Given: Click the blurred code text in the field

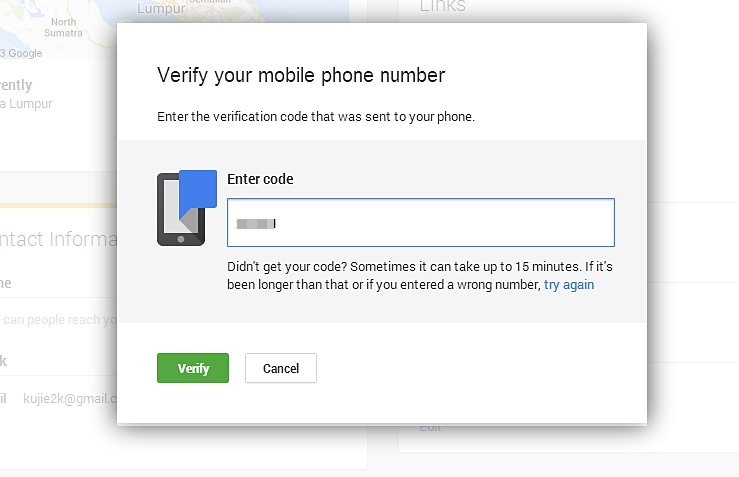Looking at the screenshot, I should tap(254, 223).
